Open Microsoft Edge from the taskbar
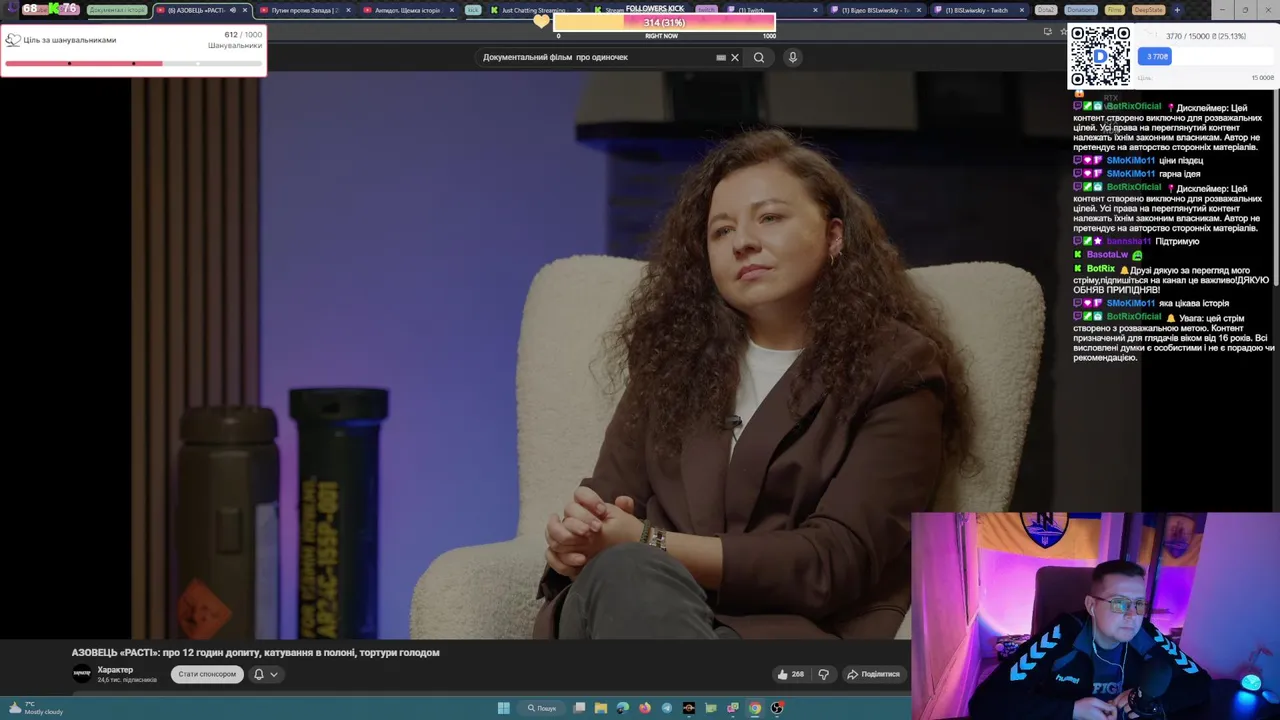 pyautogui.click(x=623, y=708)
